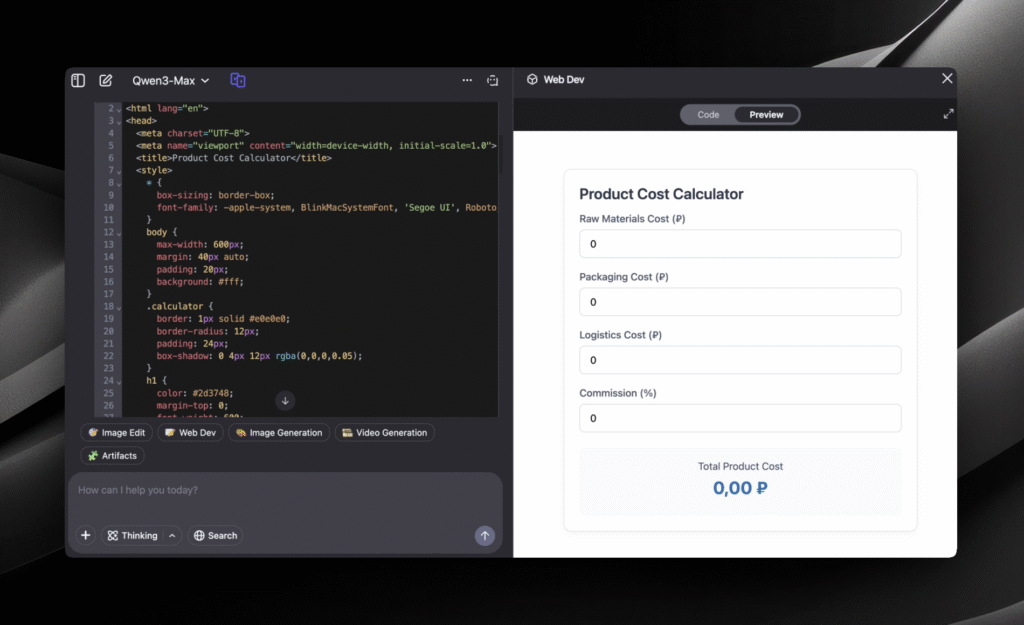Image resolution: width=1024 pixels, height=625 pixels.
Task: Toggle the sidebar panel icon
Action: pos(78,80)
